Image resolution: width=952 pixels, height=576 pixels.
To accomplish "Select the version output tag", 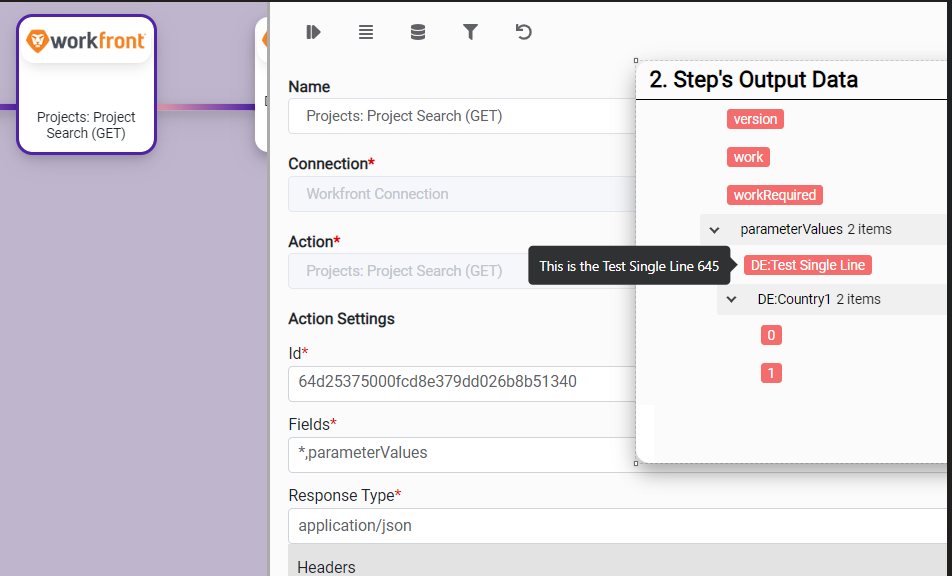I will point(755,119).
